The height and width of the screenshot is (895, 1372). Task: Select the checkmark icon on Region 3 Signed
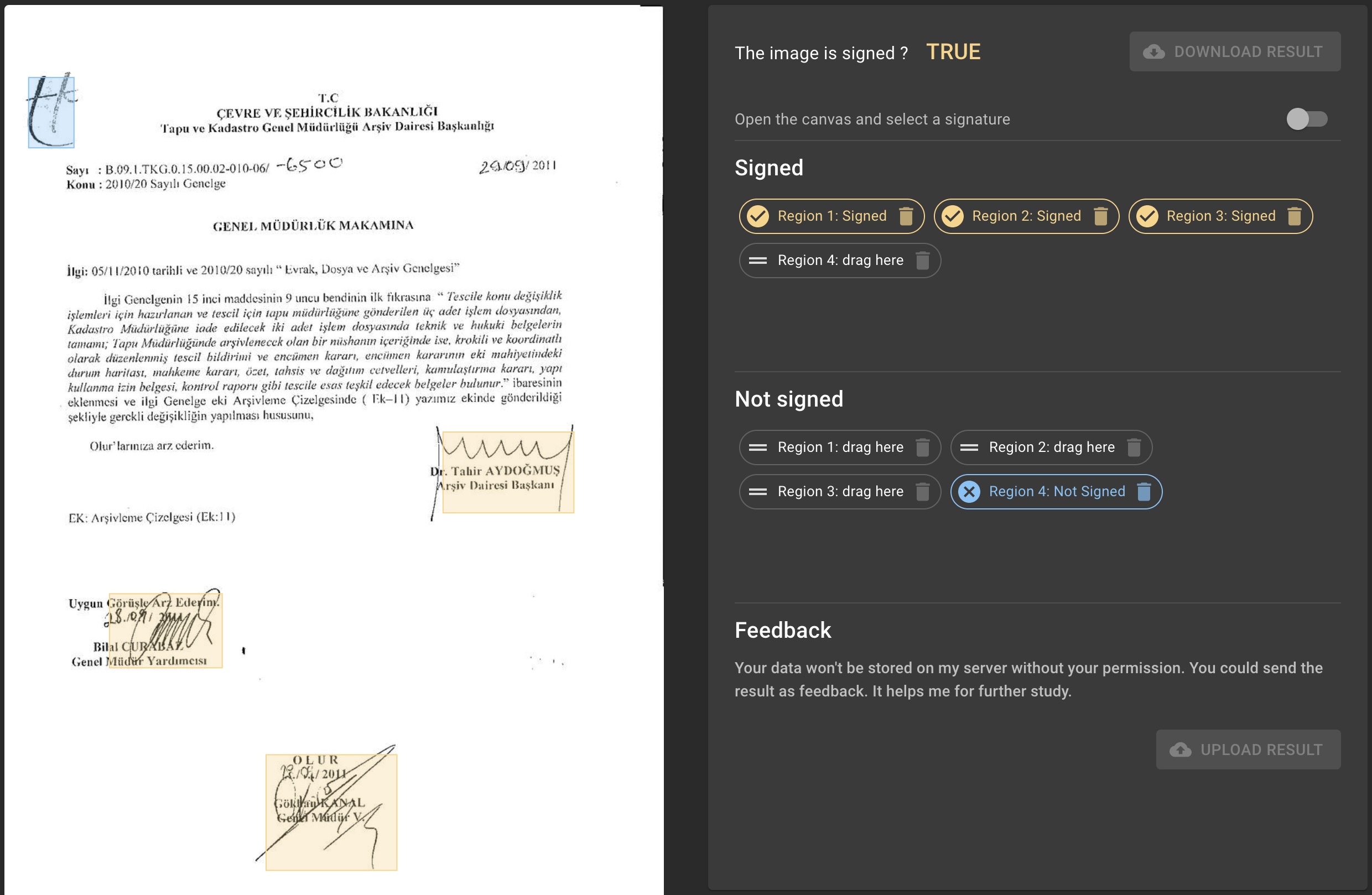tap(1148, 216)
